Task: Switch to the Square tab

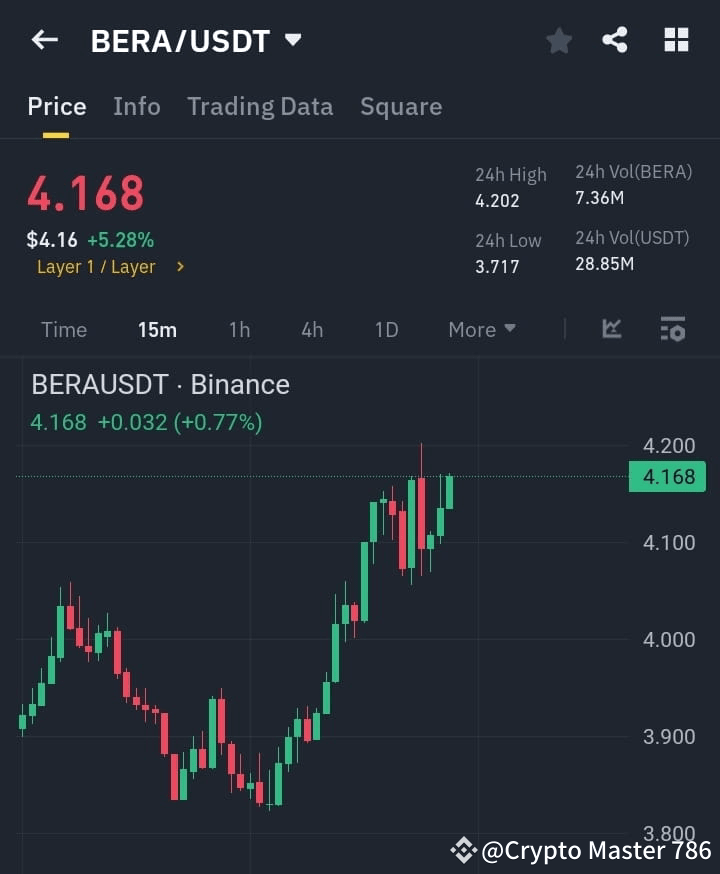Action: tap(401, 106)
